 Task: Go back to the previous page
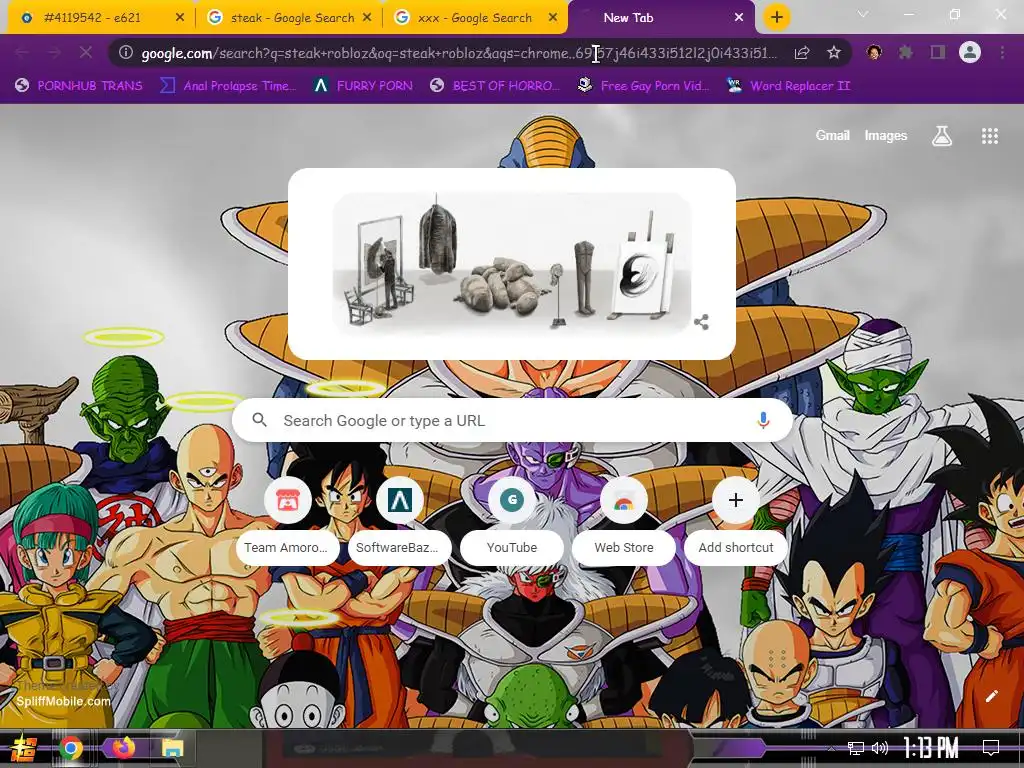tap(22, 52)
